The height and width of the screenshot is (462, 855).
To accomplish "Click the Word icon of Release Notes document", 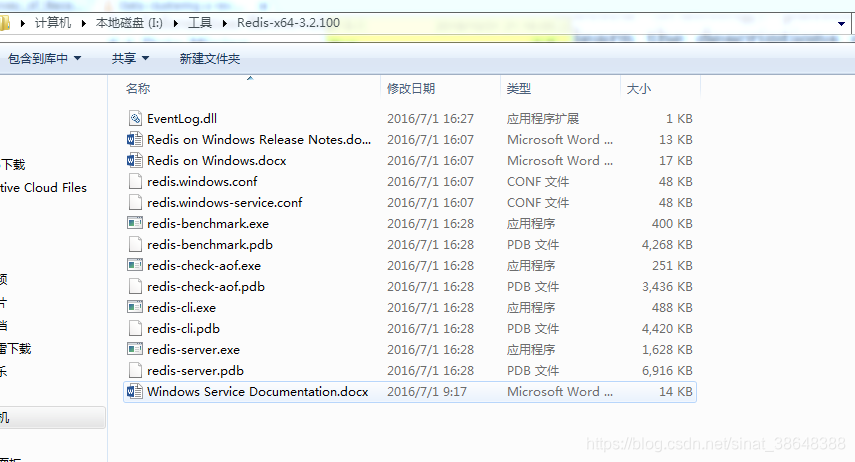I will pos(135,140).
